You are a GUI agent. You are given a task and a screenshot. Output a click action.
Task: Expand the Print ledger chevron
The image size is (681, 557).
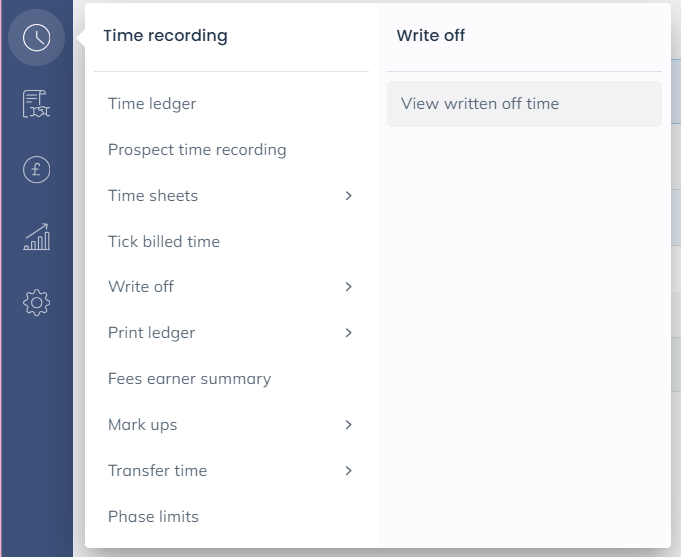pyautogui.click(x=348, y=333)
